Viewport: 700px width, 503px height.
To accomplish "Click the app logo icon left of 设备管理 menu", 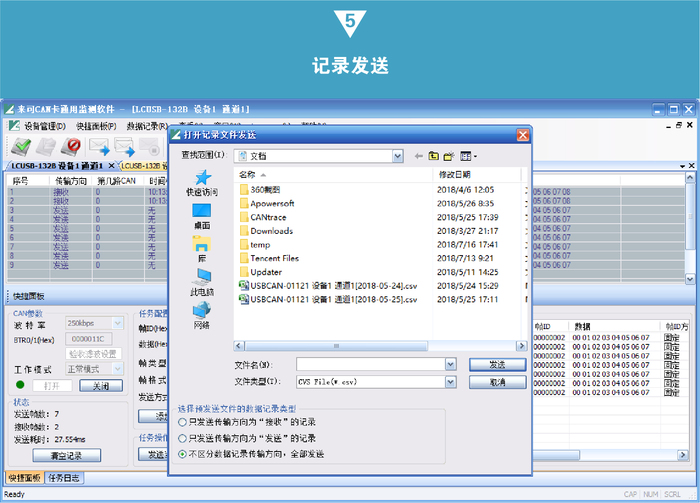I will [14, 126].
